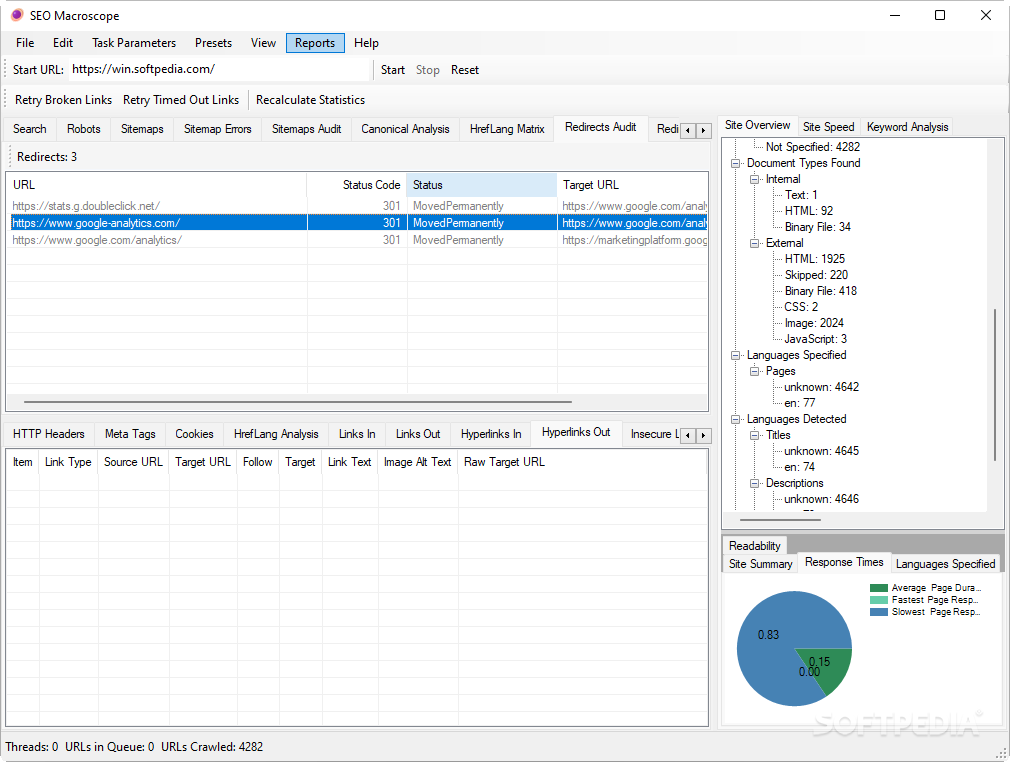
Task: Switch to the Sitemaps tab
Action: pyautogui.click(x=142, y=129)
